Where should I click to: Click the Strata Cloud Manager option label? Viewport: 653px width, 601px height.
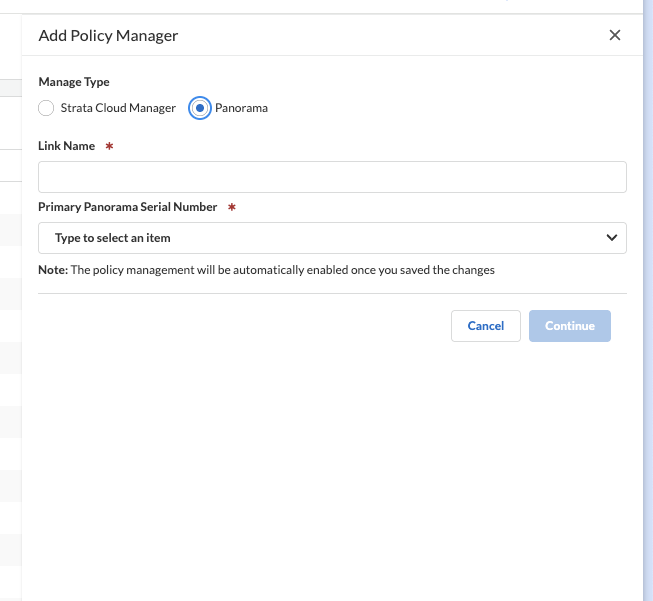tap(117, 108)
